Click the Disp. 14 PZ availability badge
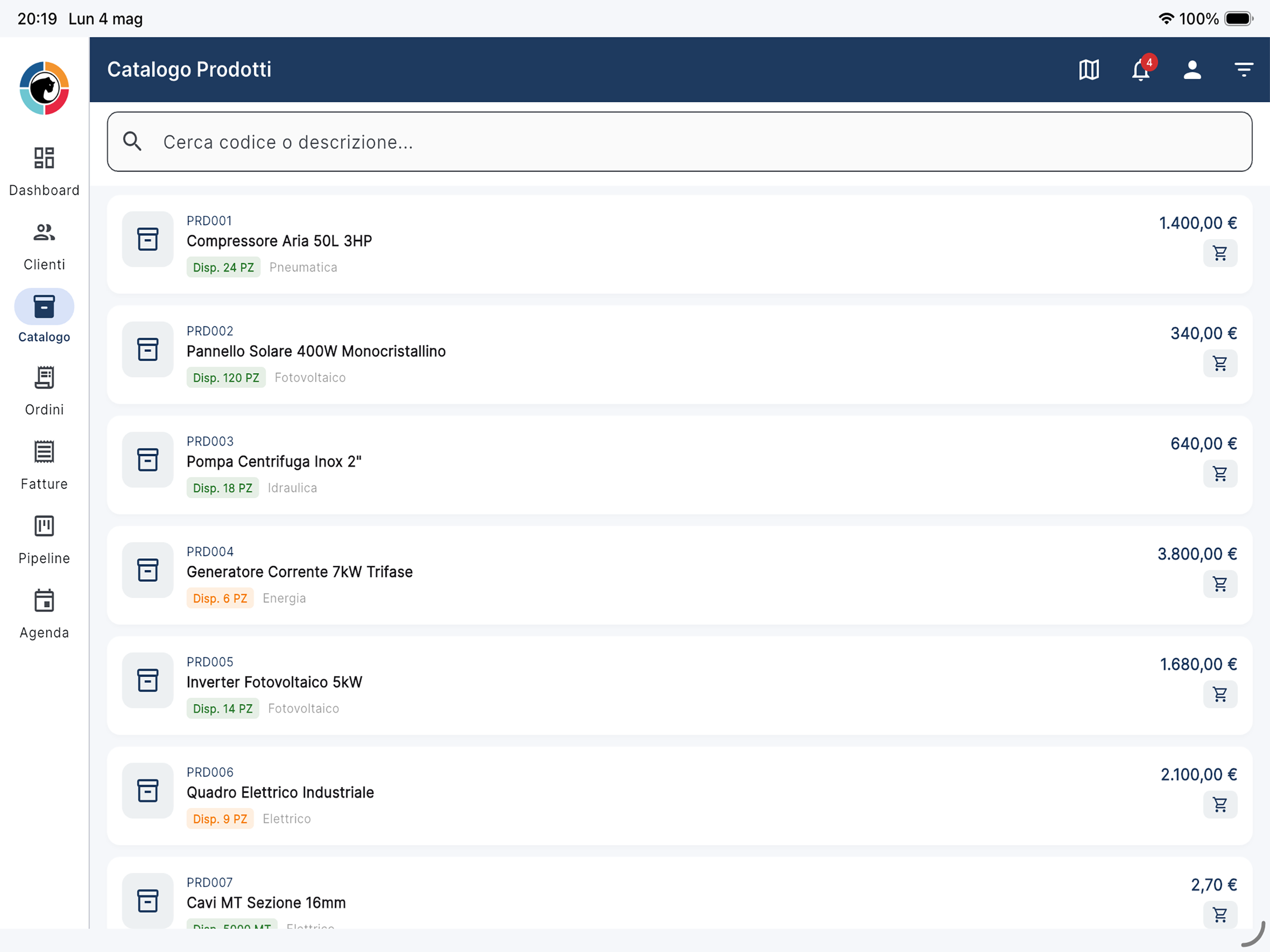Viewport: 1270px width, 952px height. (x=223, y=708)
